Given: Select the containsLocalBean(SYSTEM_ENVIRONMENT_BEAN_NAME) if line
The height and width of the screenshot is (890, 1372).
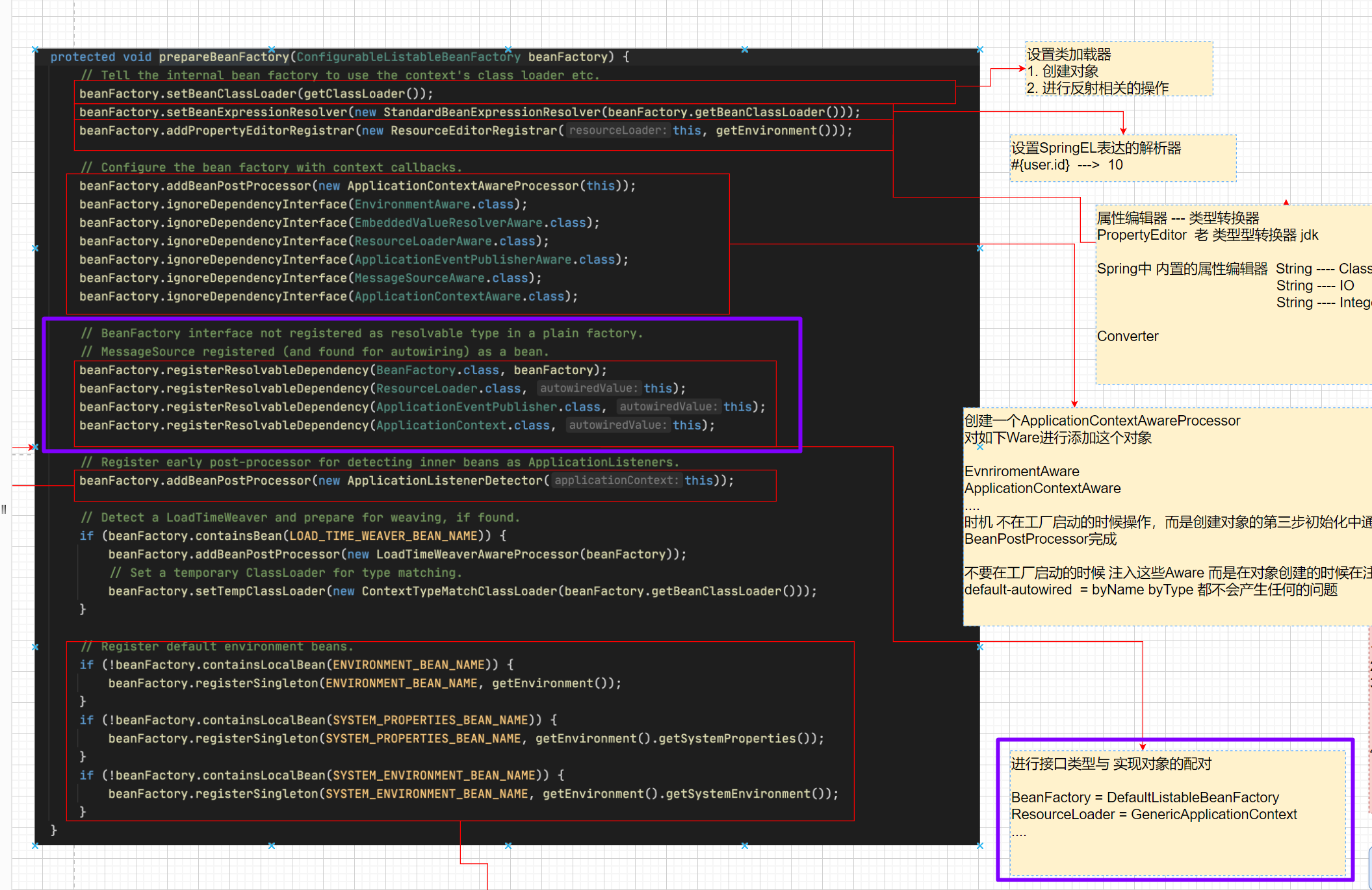Looking at the screenshot, I should tap(322, 776).
